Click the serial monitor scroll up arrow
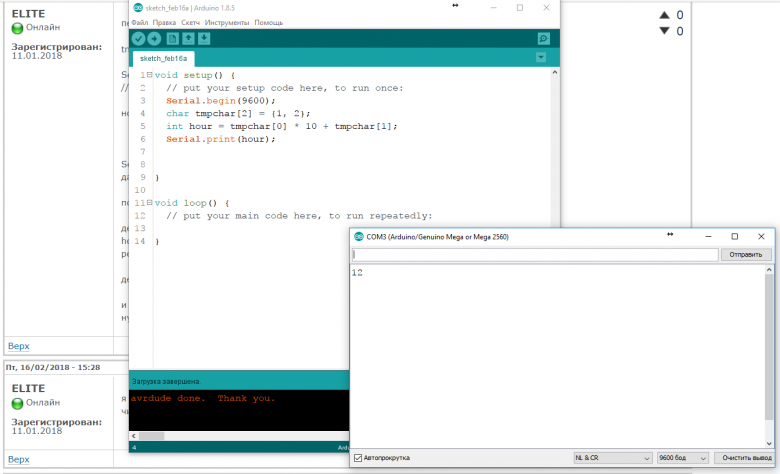The width and height of the screenshot is (780, 474). tap(769, 270)
